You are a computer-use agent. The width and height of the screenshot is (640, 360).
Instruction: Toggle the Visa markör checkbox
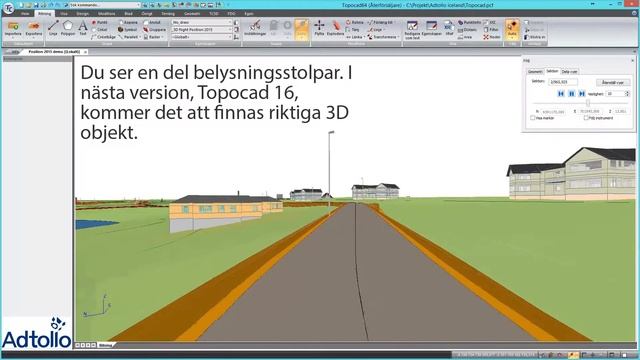tap(533, 118)
